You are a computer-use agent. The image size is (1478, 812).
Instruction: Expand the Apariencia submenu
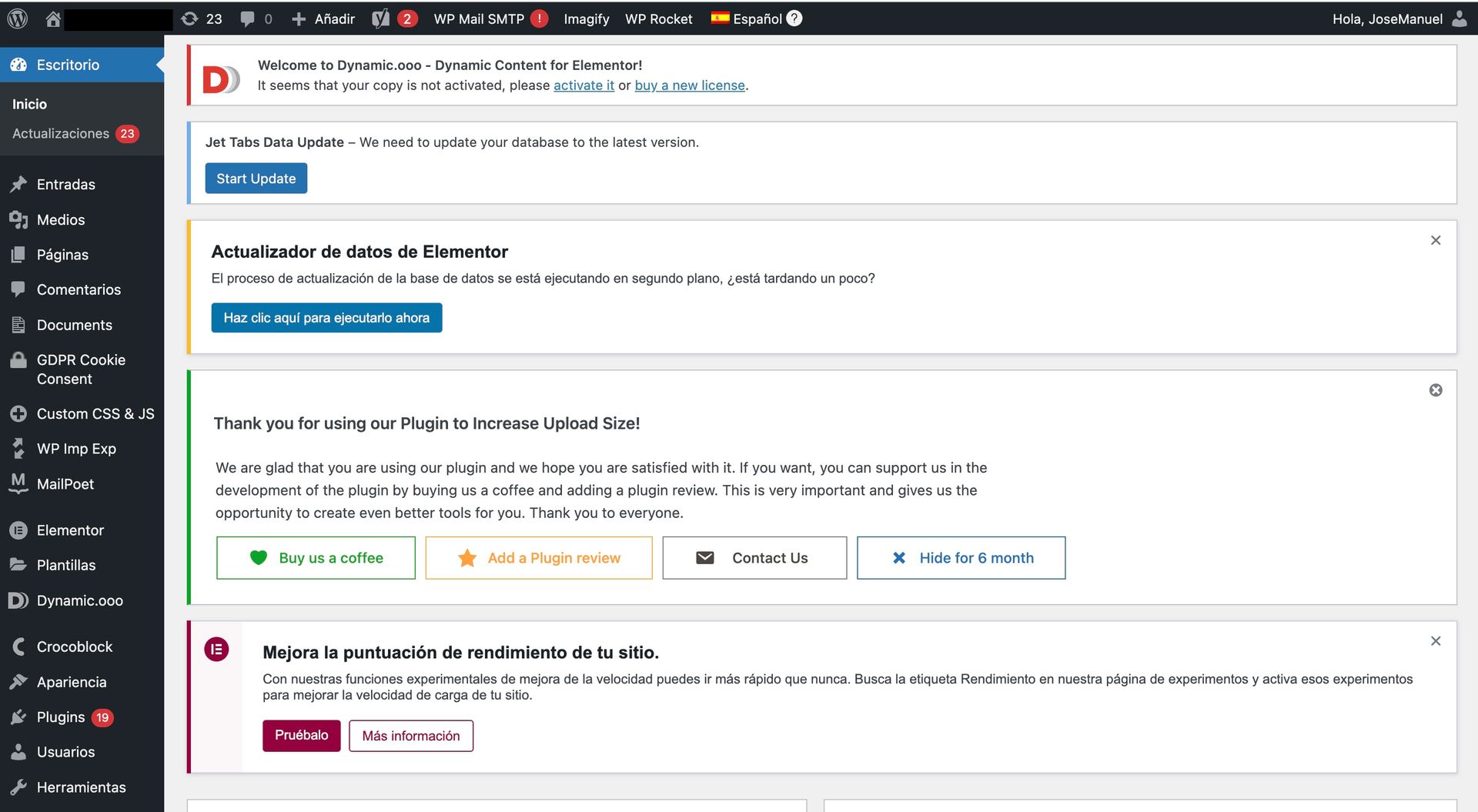72,682
